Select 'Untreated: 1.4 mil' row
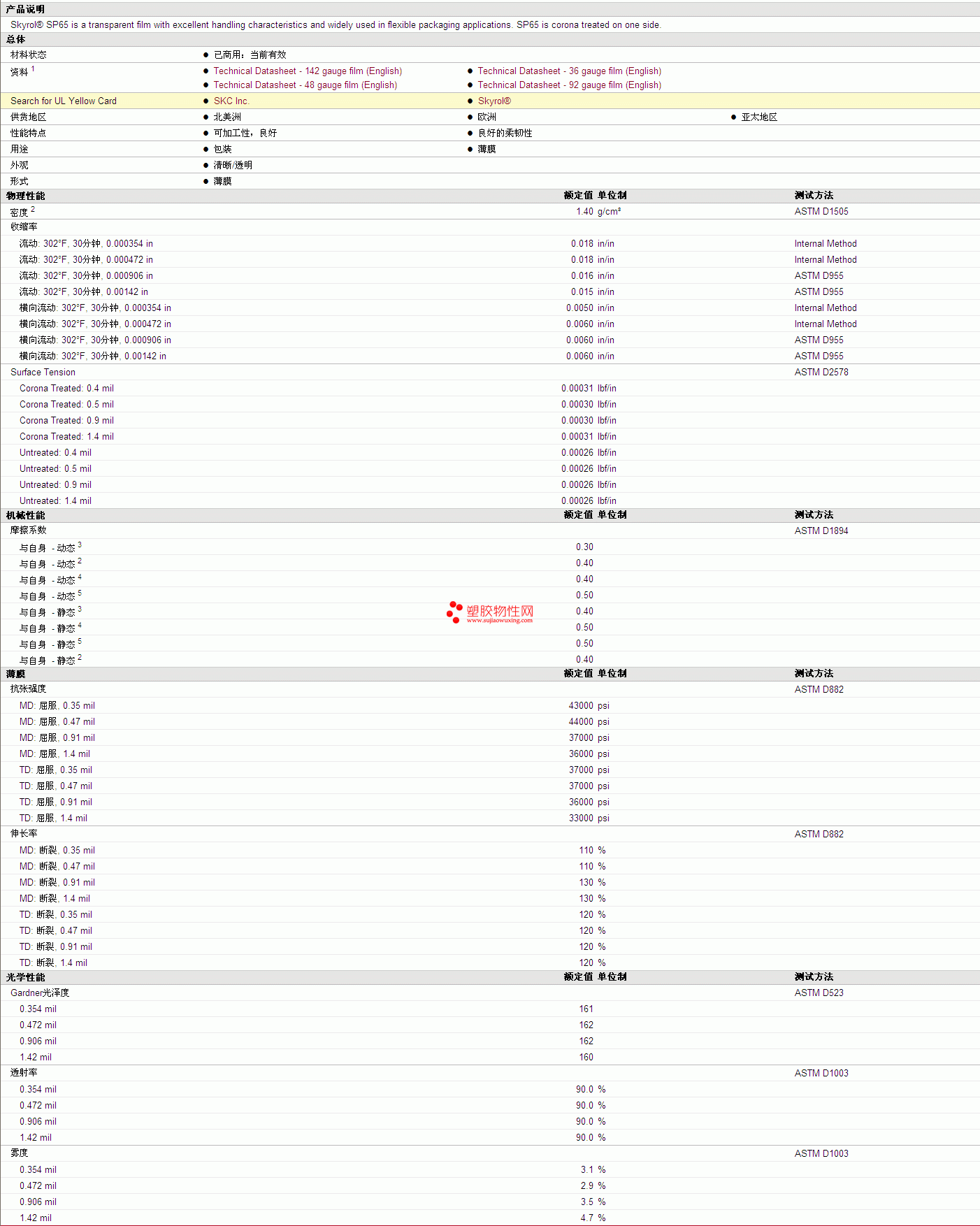Viewport: 980px width, 1226px height. [489, 500]
